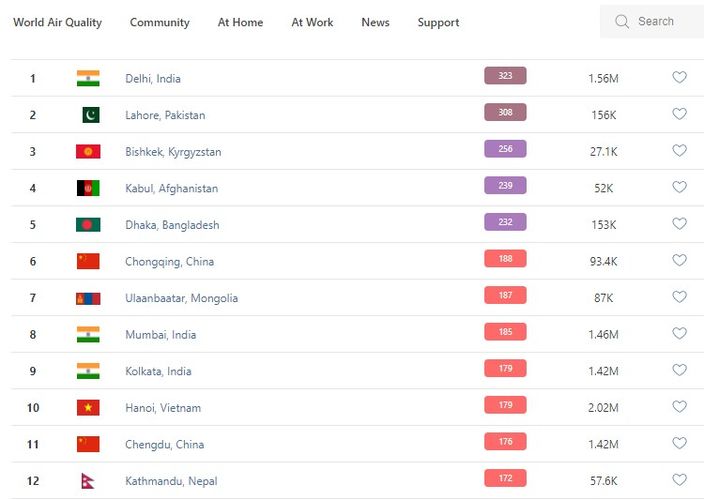Click the search magnifier icon
Viewport: 704px width, 500px height.
click(622, 22)
